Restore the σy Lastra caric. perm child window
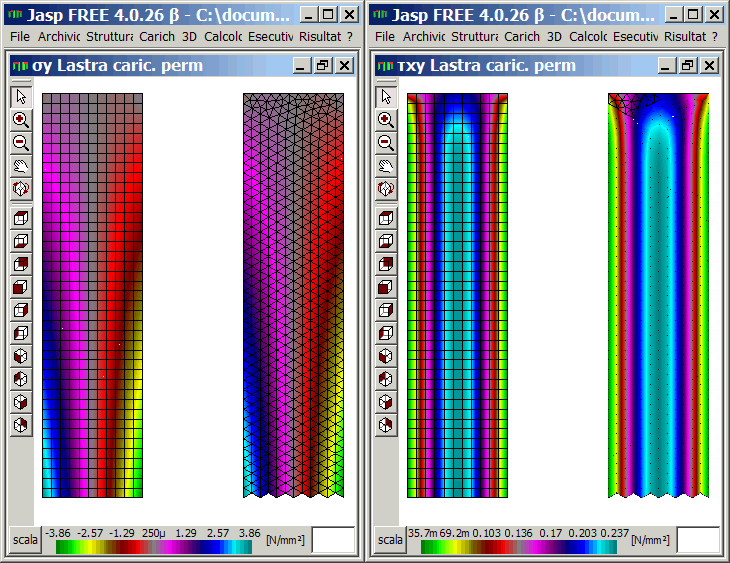The image size is (730, 563). click(322, 66)
